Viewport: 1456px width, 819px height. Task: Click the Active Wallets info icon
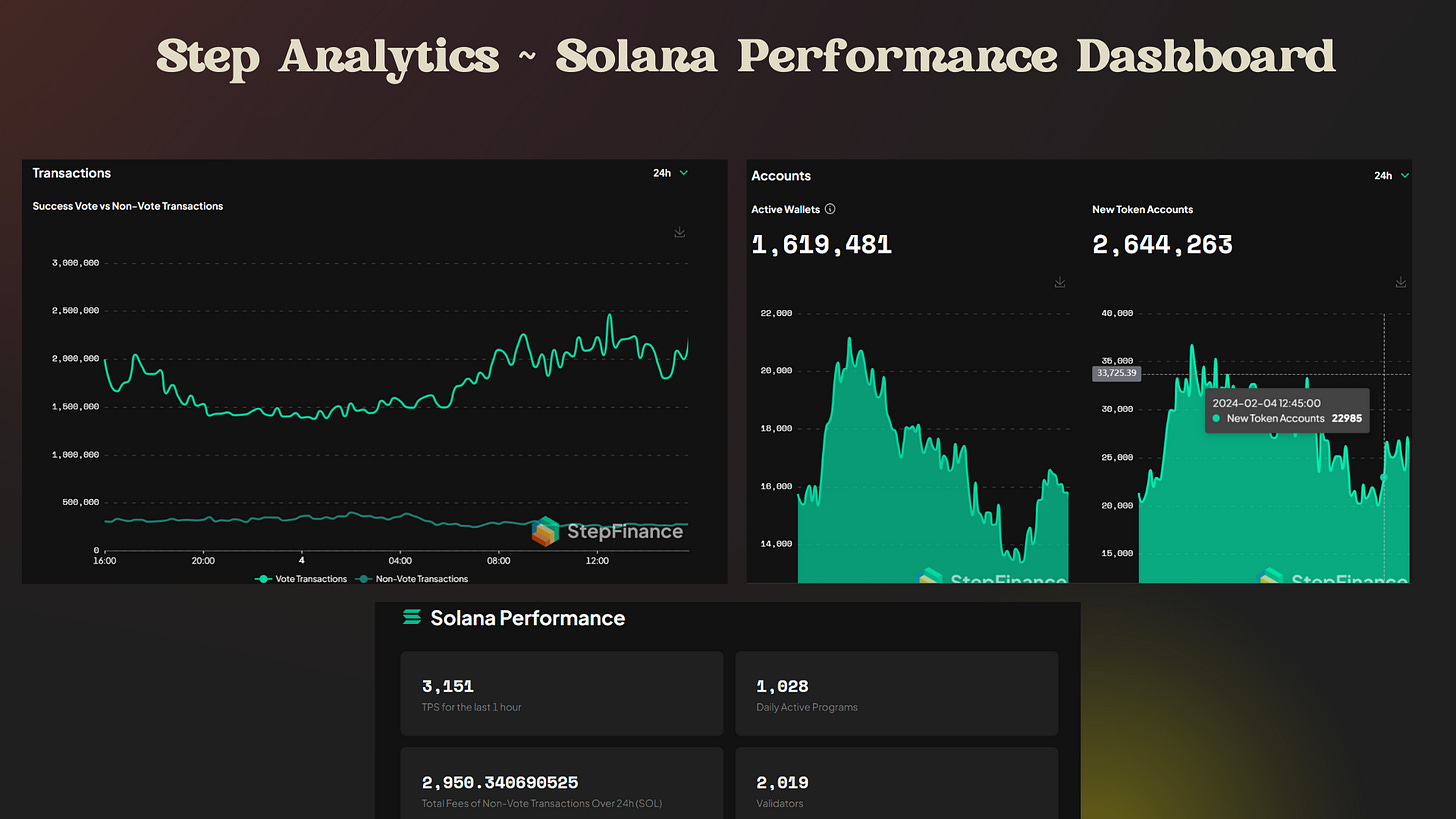pos(830,209)
